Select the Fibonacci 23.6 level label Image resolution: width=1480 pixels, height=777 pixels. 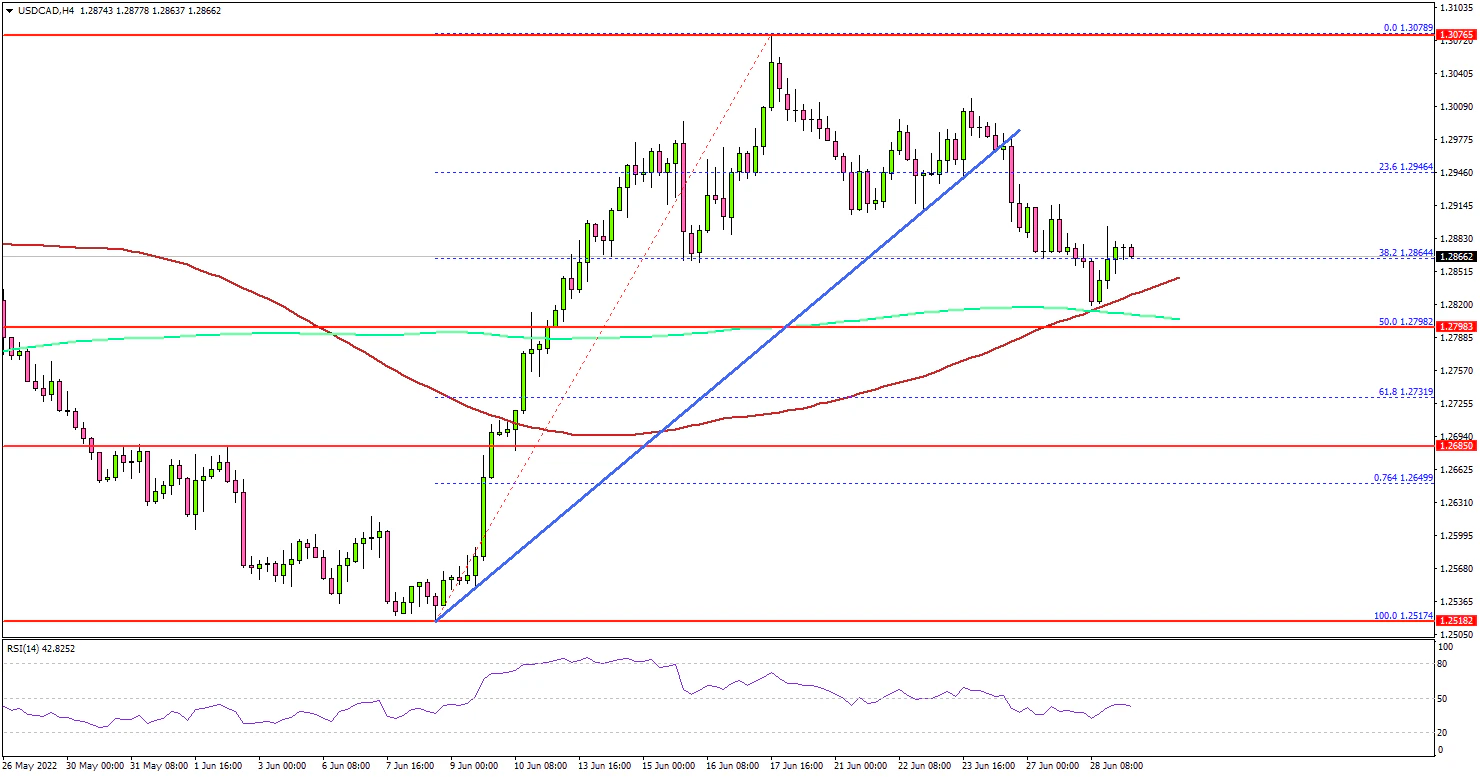(1407, 166)
